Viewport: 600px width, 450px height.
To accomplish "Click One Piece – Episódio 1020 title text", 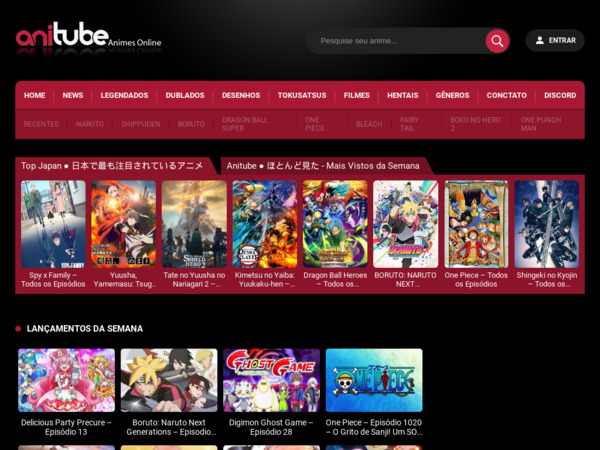I will (374, 427).
